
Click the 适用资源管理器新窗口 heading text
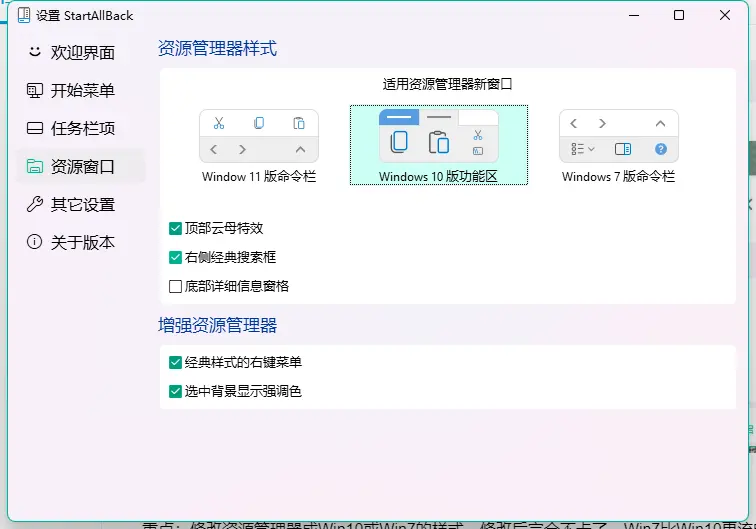pos(447,84)
